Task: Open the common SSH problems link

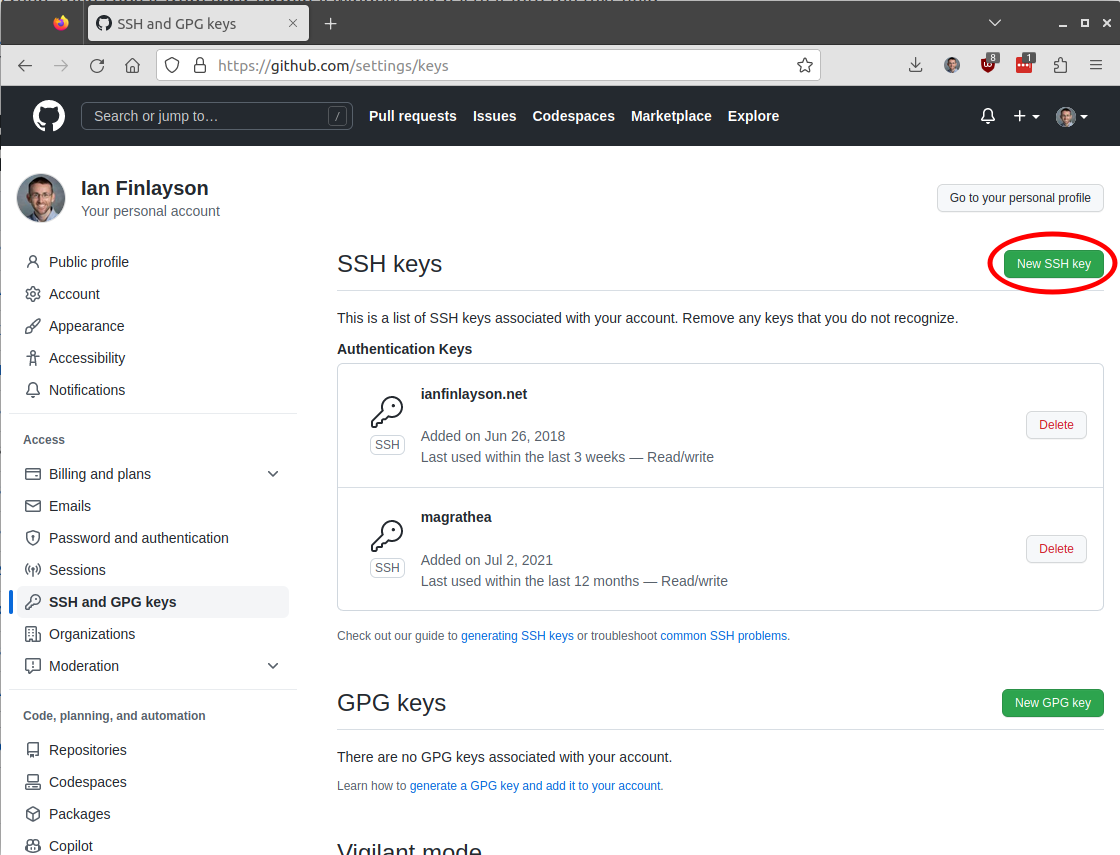Action: coord(724,636)
